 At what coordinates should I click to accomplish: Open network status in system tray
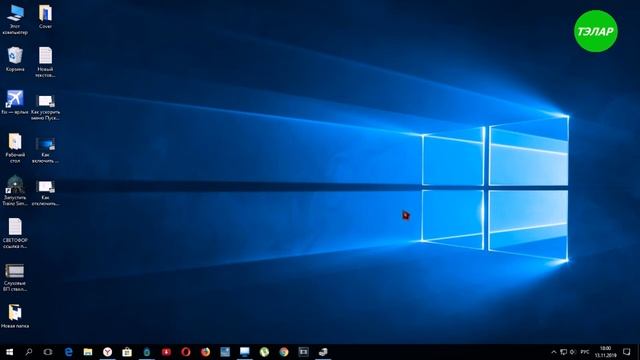coord(563,352)
